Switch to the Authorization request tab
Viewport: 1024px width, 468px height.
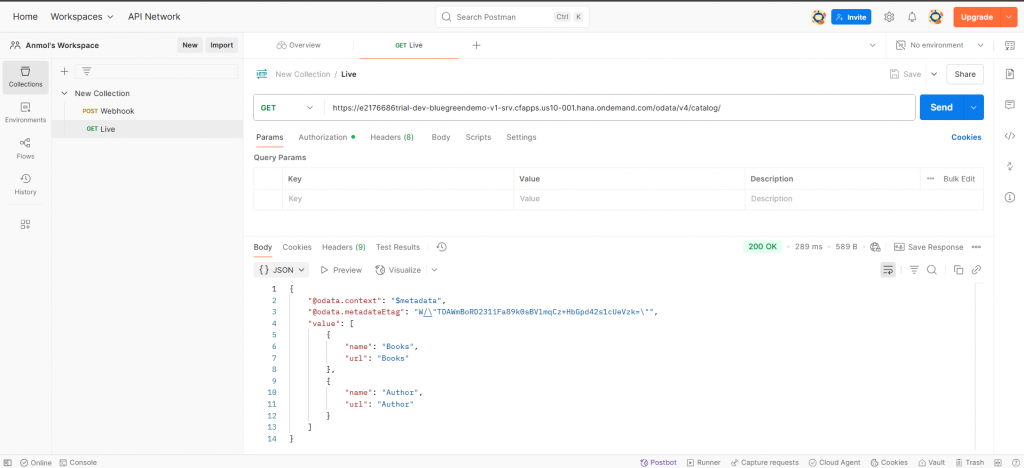coord(327,137)
